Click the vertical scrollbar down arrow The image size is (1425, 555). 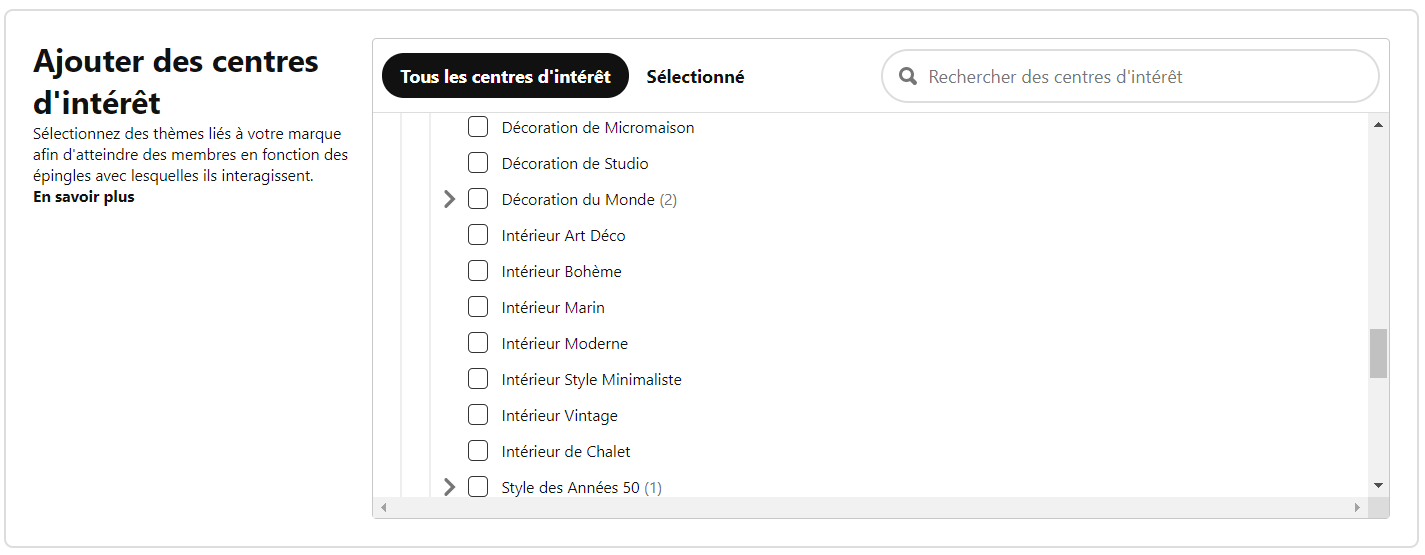coord(1378,486)
